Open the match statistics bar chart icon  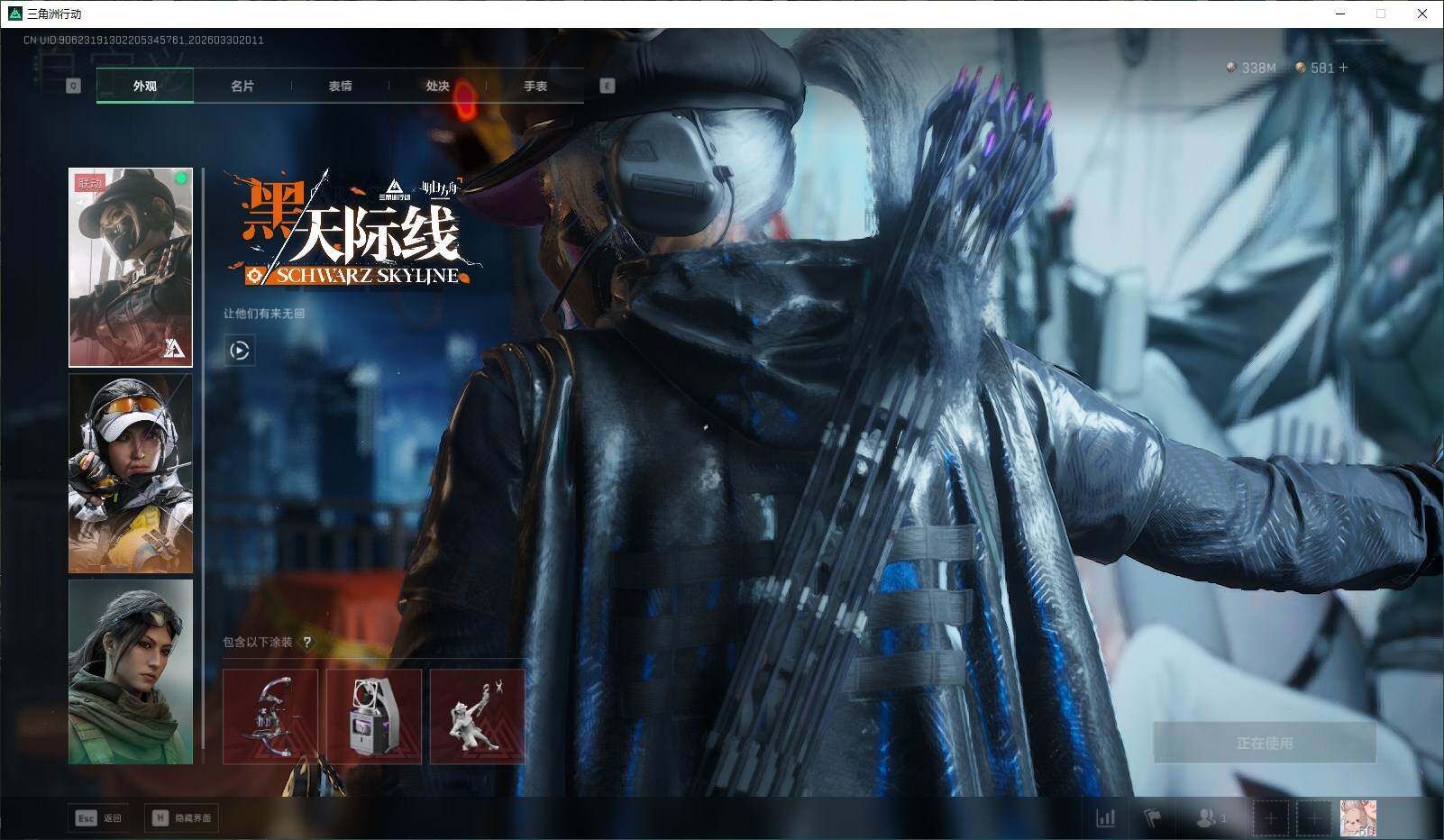(1104, 817)
